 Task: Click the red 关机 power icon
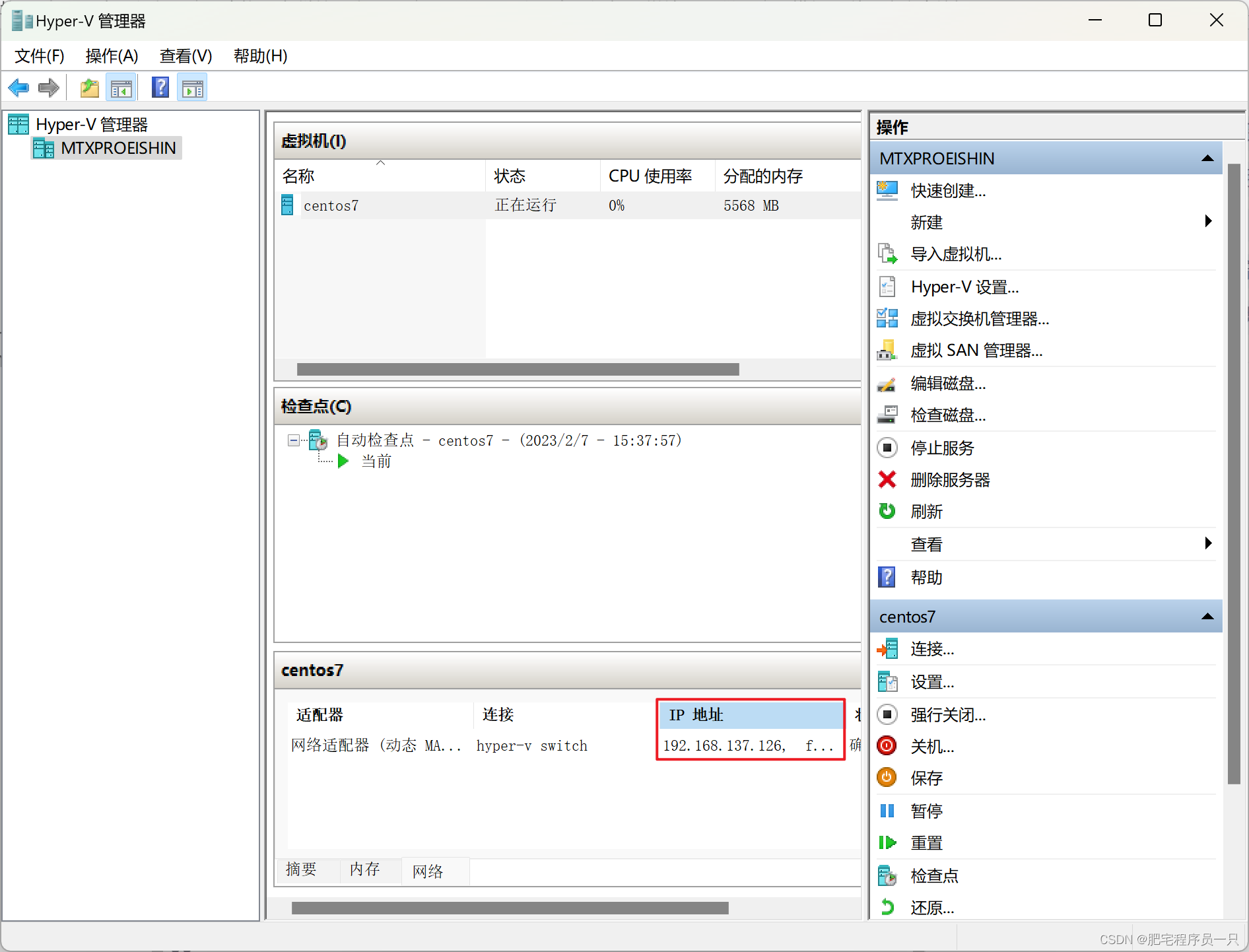click(x=887, y=746)
